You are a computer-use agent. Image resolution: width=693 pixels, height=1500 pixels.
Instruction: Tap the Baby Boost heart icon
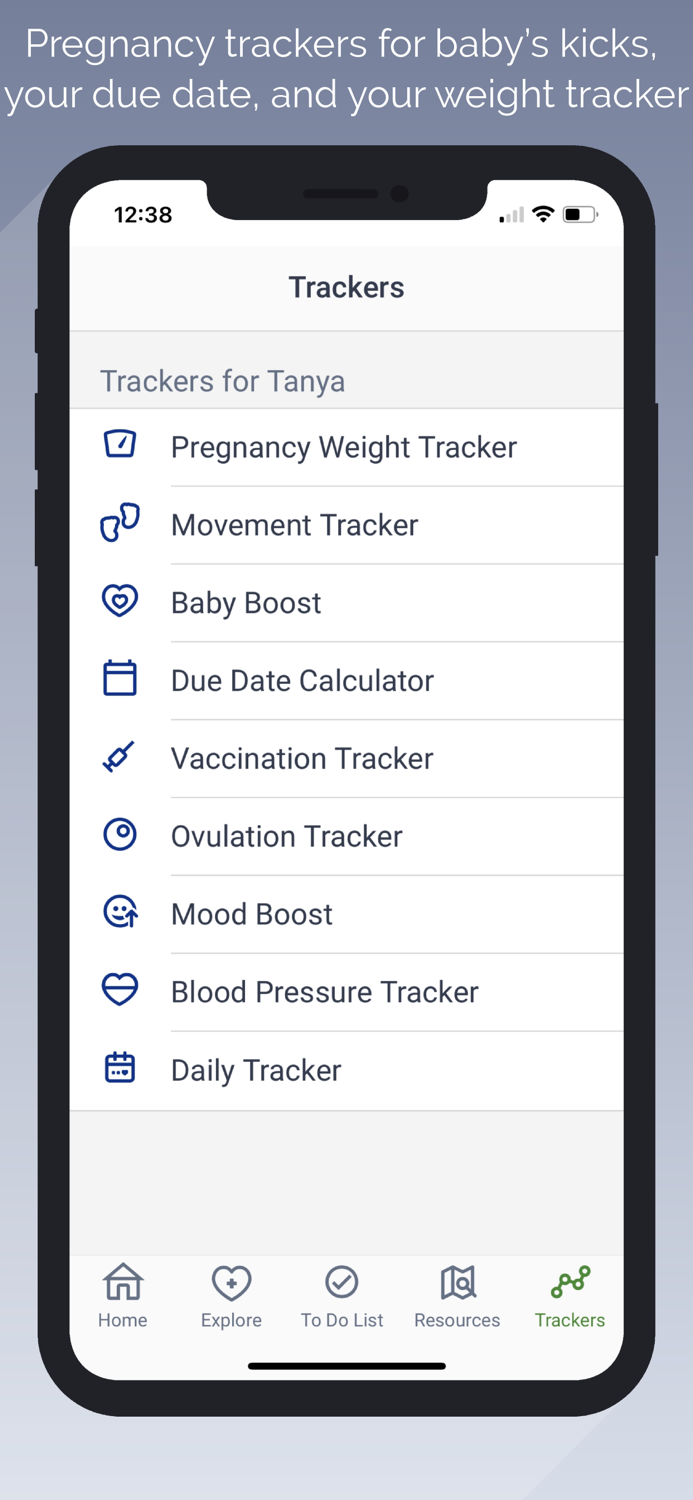[x=120, y=601]
